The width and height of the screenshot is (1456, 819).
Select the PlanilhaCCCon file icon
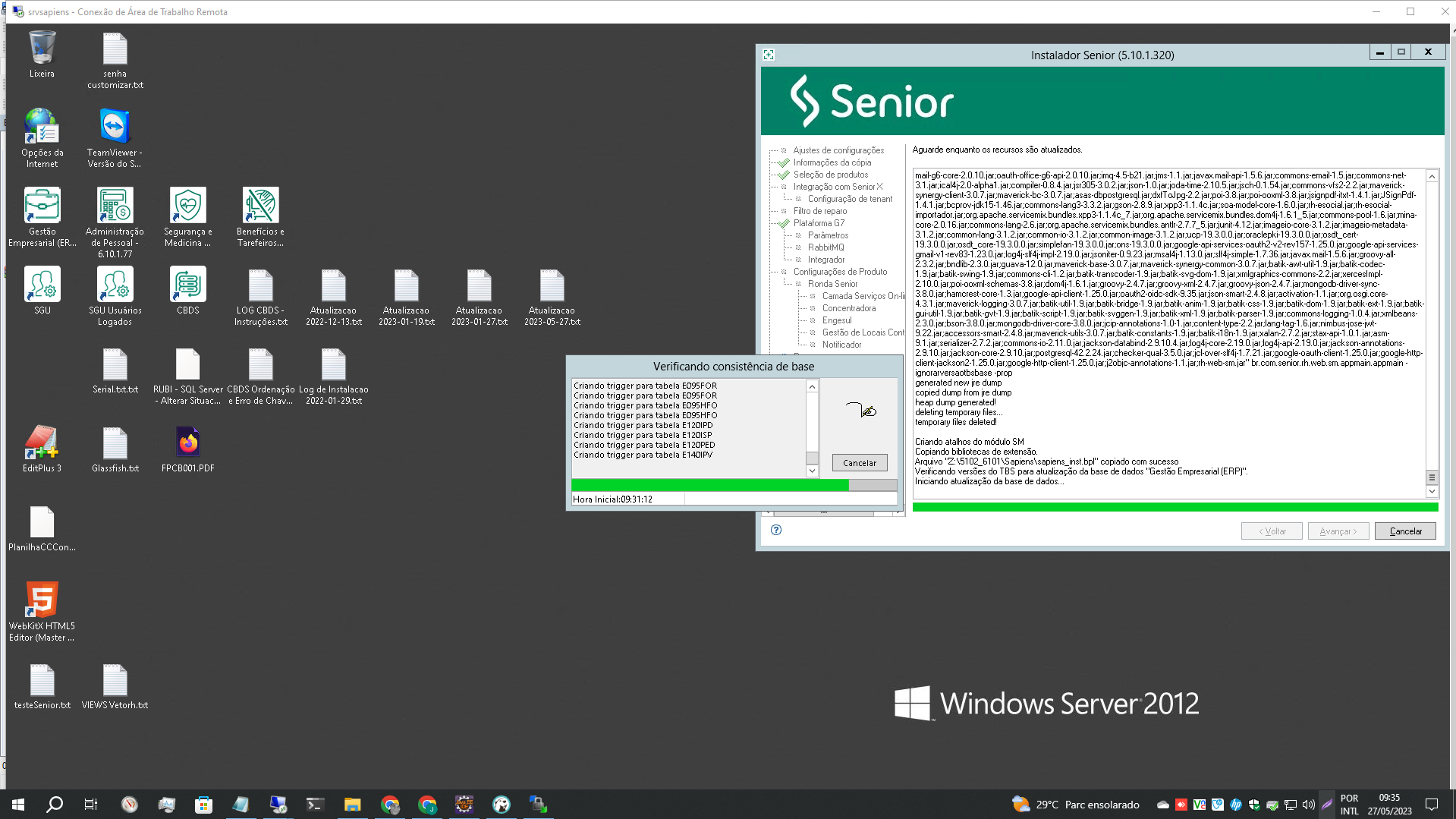click(42, 528)
